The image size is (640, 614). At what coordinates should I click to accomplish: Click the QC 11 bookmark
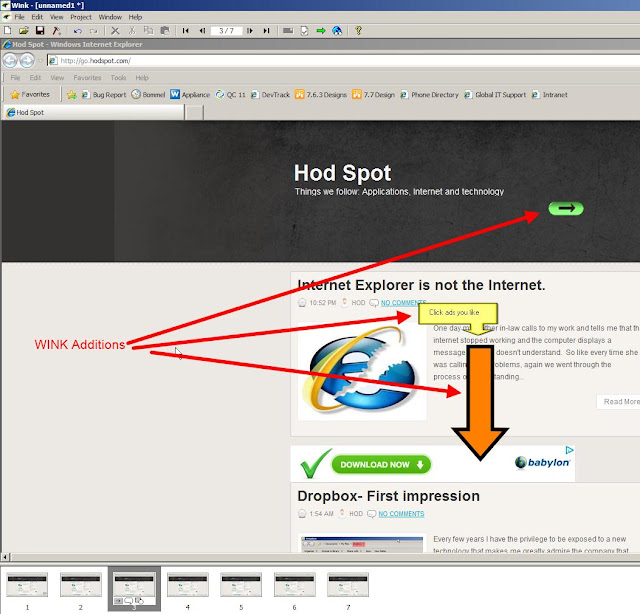[231, 95]
